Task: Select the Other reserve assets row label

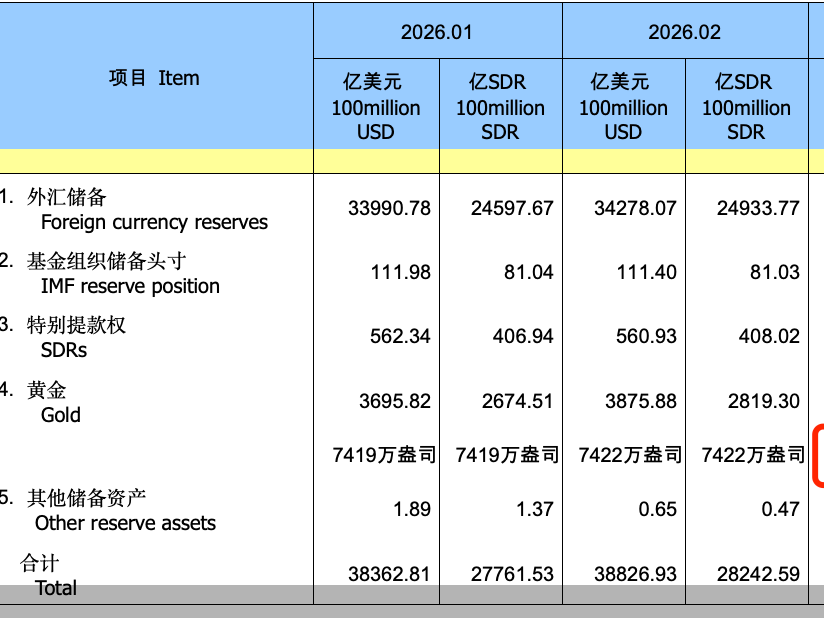Action: 125,522
